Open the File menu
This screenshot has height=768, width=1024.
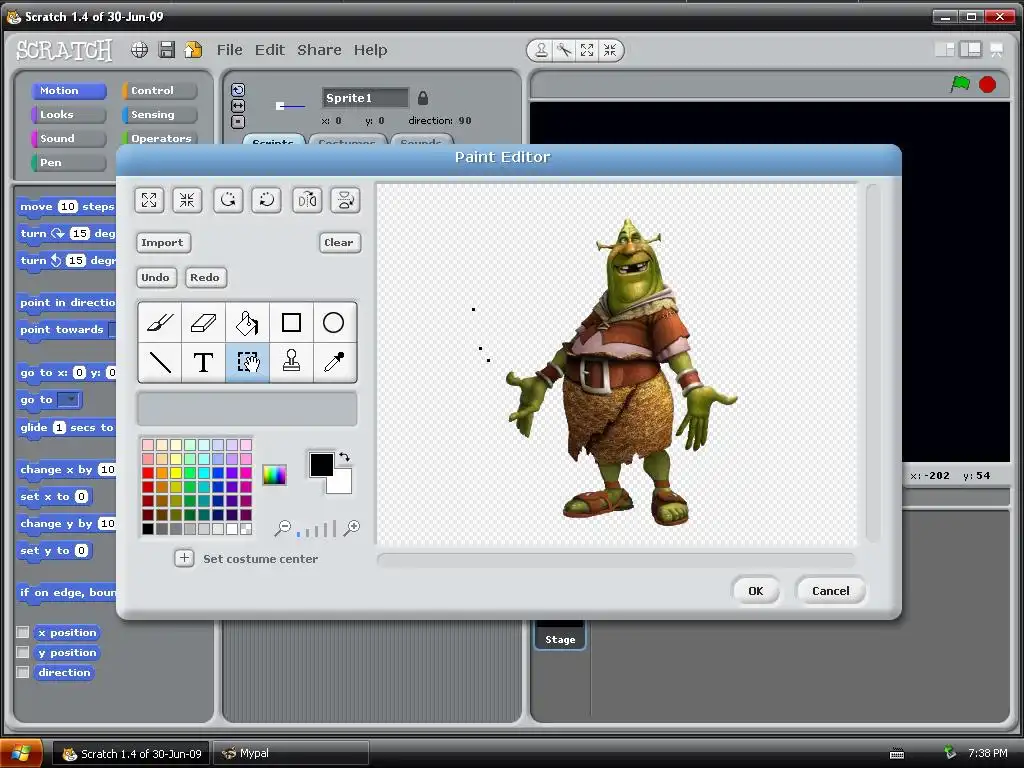[230, 50]
